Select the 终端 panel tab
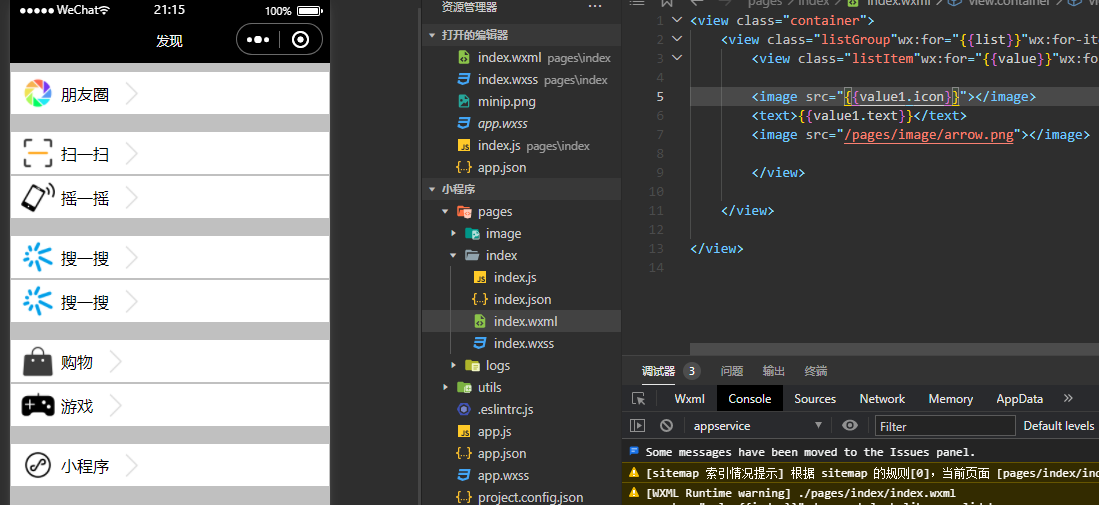The image size is (1099, 505). pyautogui.click(x=816, y=371)
